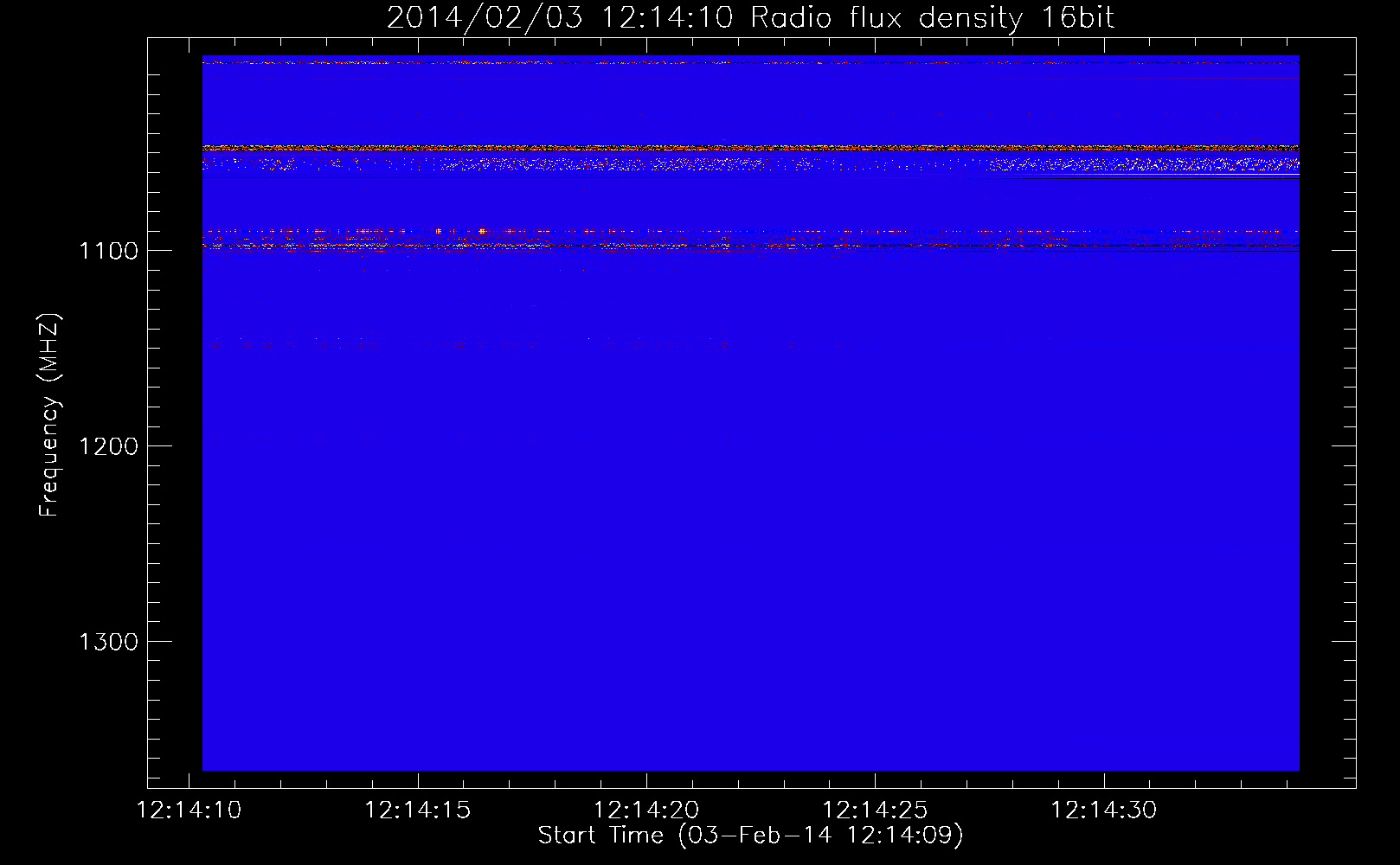Click the '12:14:10' time tick label
This screenshot has height=865, width=1400.
coord(189,811)
